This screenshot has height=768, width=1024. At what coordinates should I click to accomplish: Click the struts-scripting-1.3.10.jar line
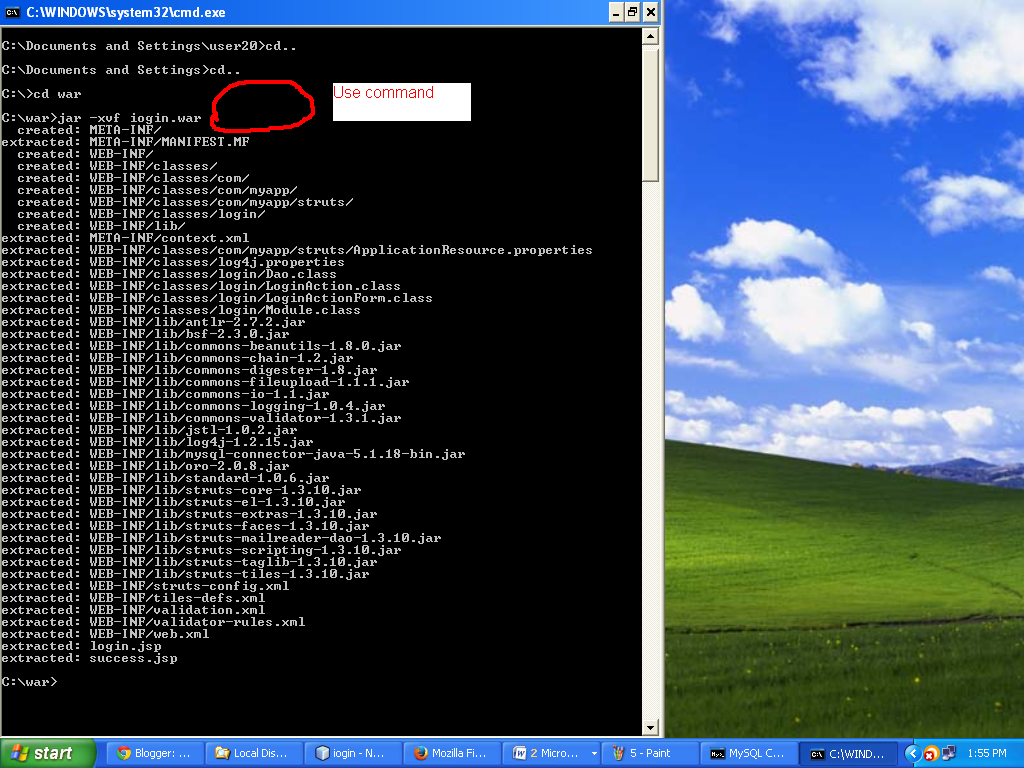(x=201, y=550)
